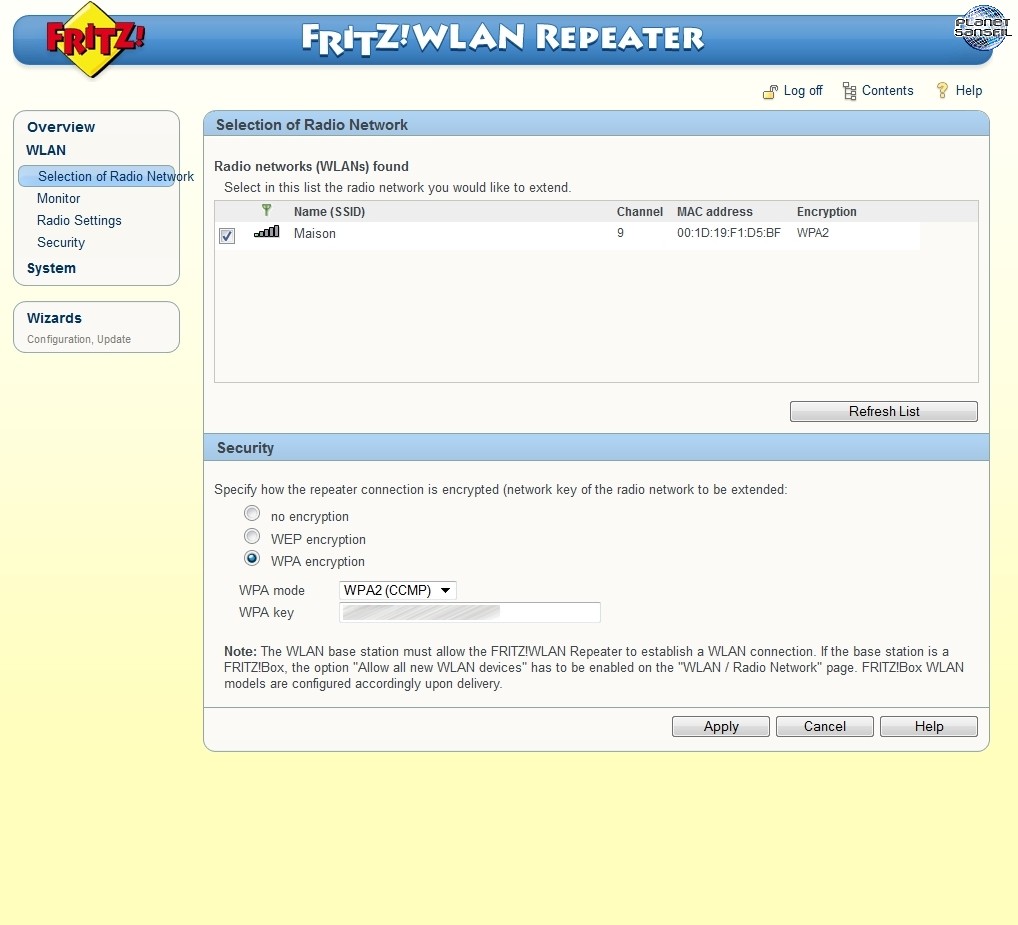Click the Refresh List button

(x=884, y=412)
